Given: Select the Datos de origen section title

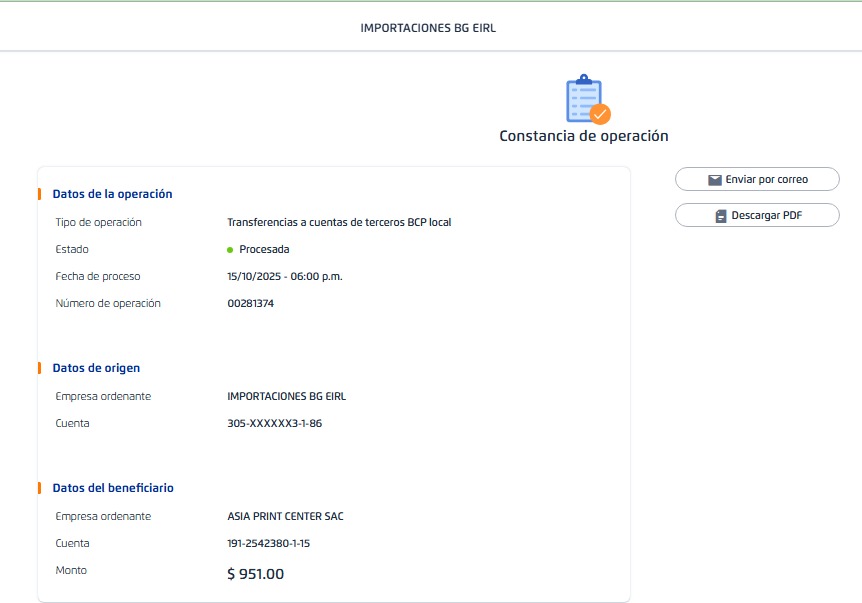Looking at the screenshot, I should (x=96, y=368).
